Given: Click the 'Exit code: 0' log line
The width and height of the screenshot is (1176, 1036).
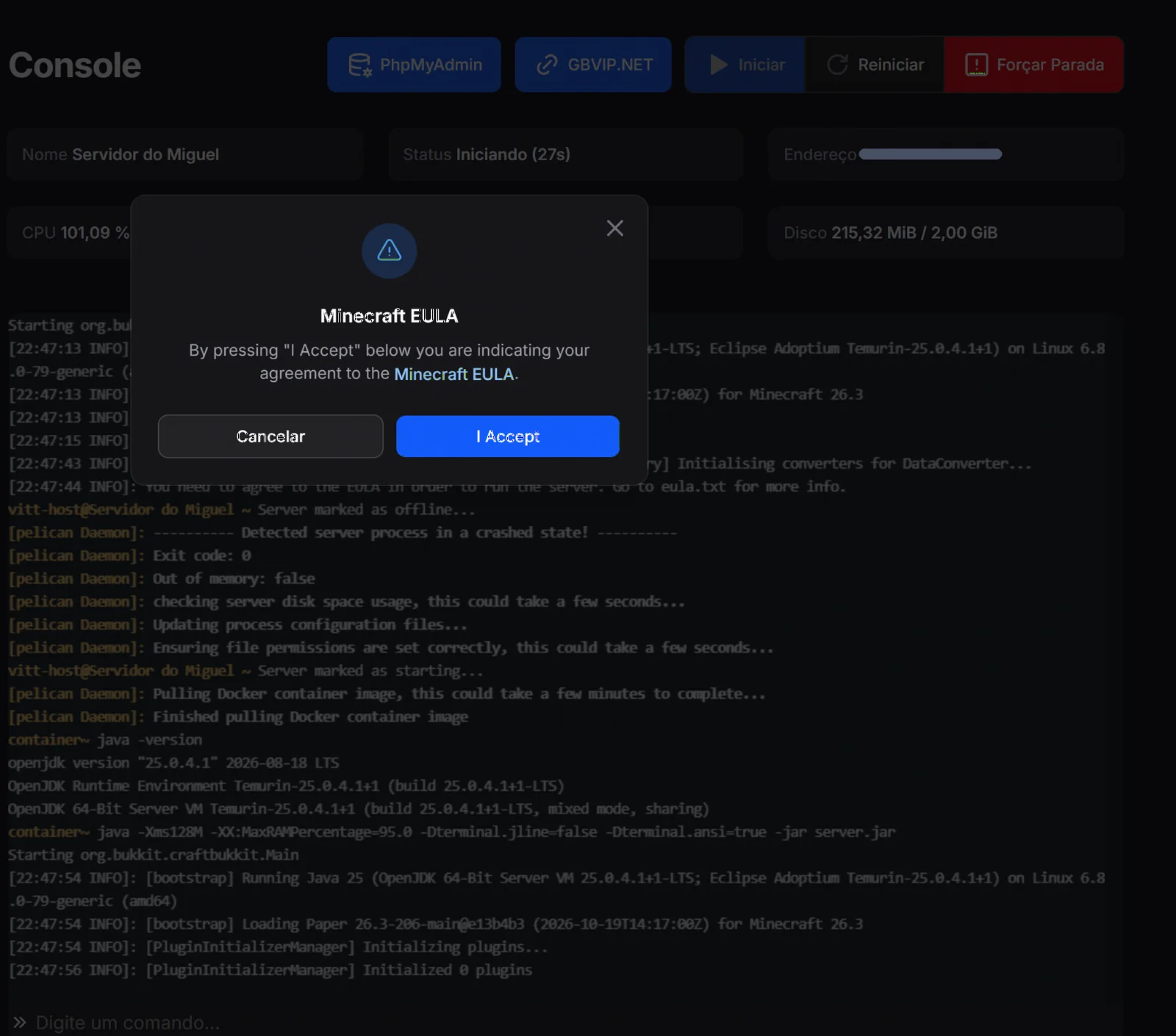Looking at the screenshot, I should (129, 555).
